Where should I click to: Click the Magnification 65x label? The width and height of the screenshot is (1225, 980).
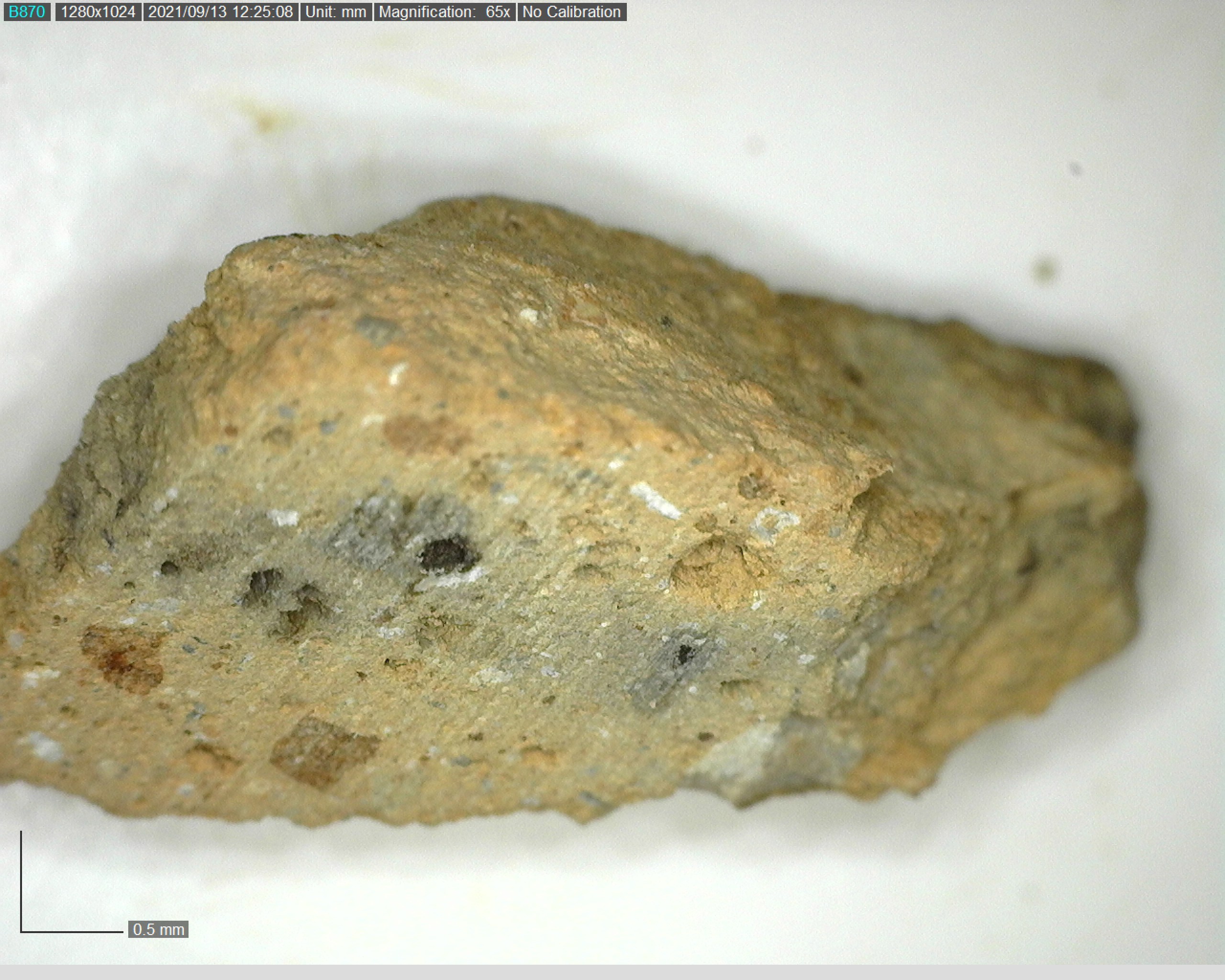445,12
